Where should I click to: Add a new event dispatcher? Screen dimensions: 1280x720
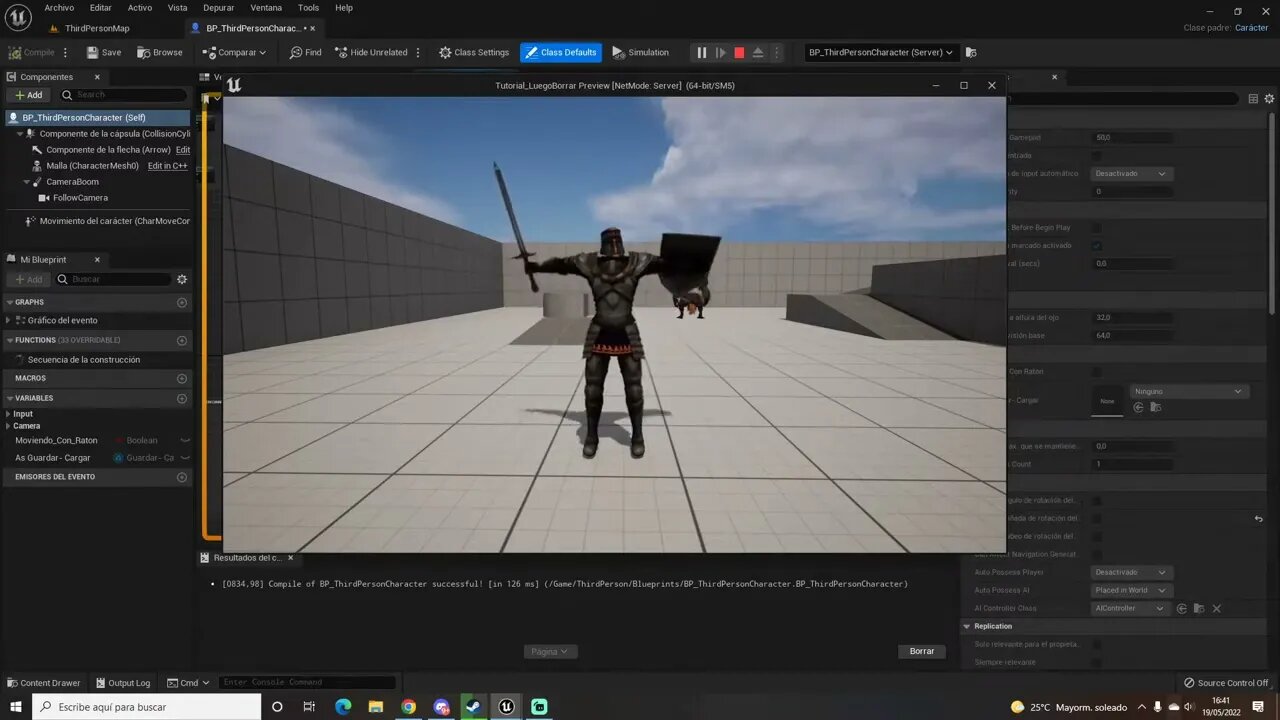pyautogui.click(x=182, y=477)
